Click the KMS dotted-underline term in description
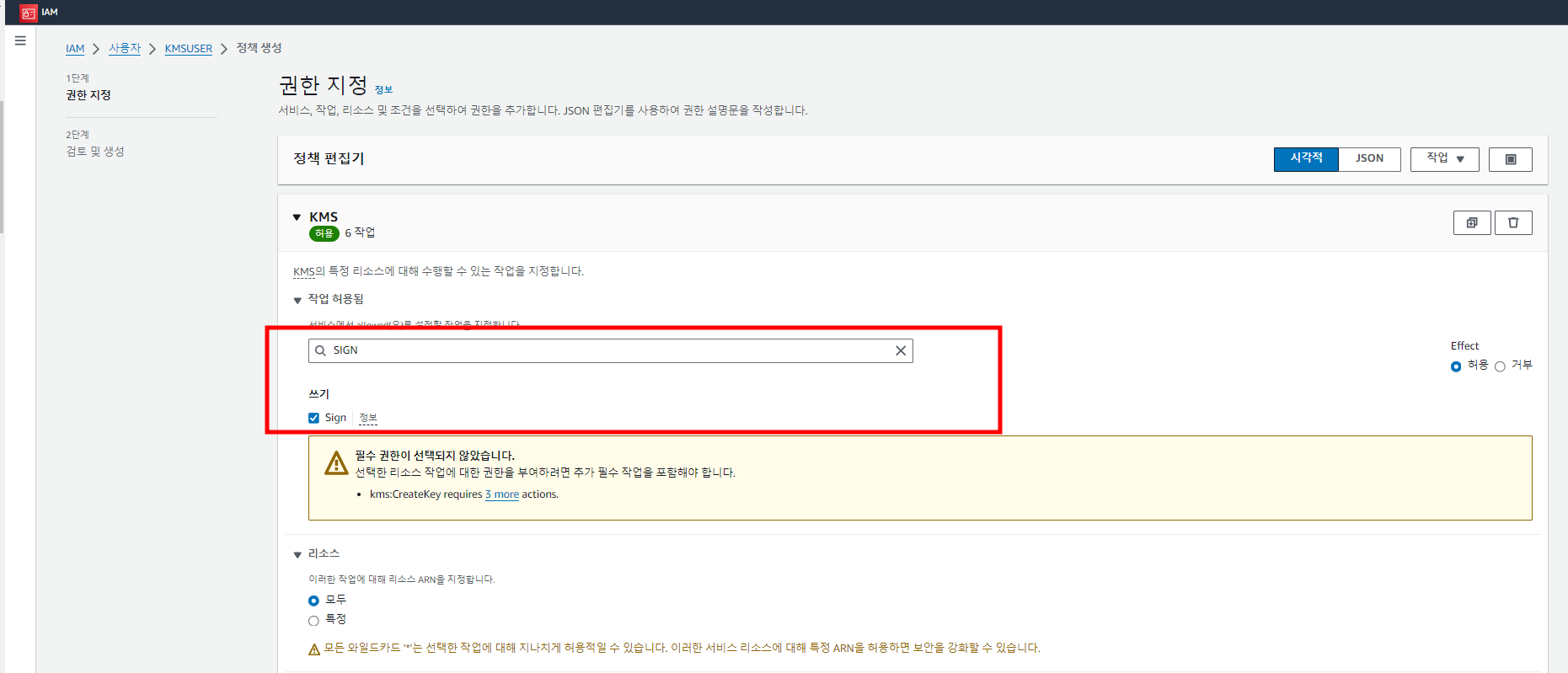 click(303, 271)
